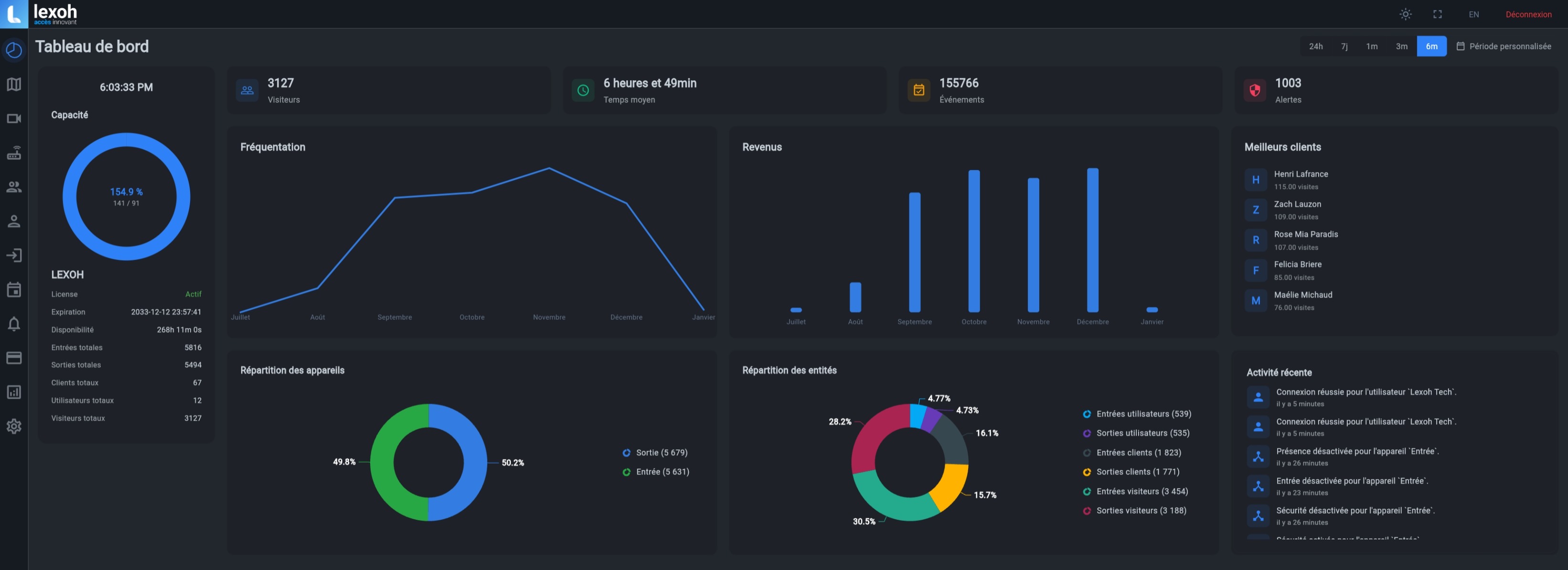Toggle Entrées utilisateurs legend item

coord(1137,414)
